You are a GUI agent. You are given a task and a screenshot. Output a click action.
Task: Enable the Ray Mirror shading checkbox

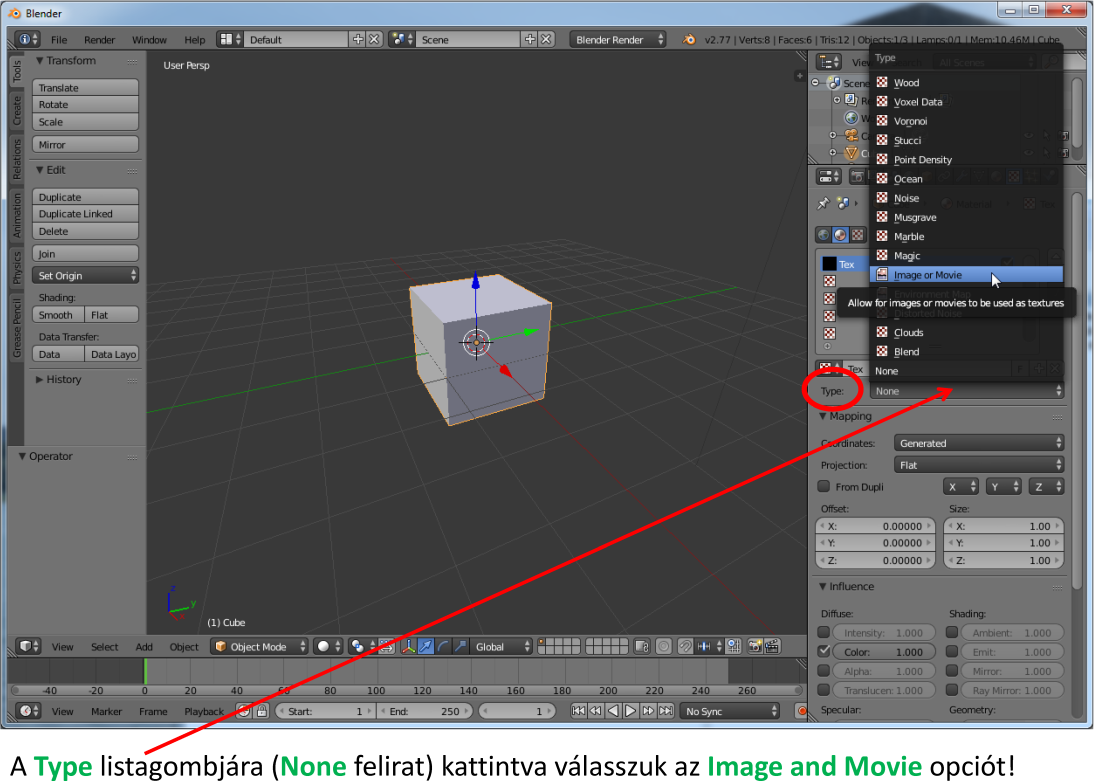[952, 690]
